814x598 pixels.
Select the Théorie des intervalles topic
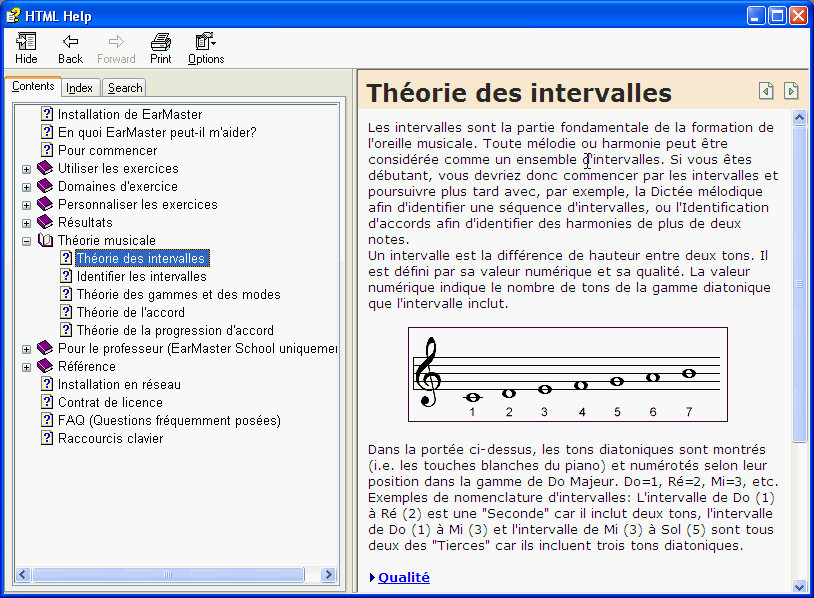pyautogui.click(x=142, y=258)
